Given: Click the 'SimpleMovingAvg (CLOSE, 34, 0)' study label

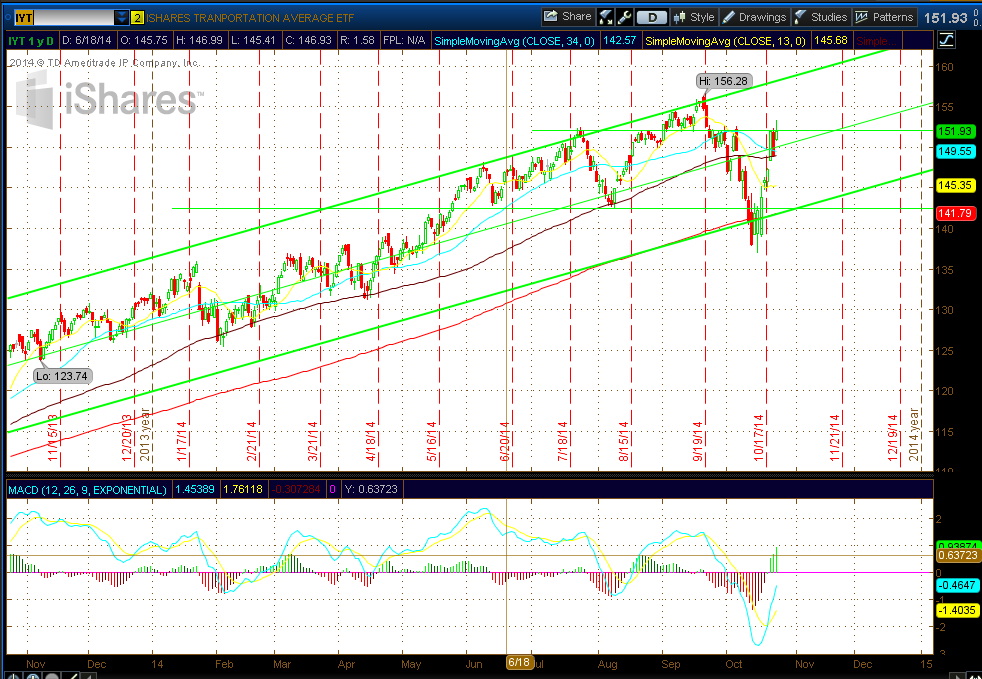Looking at the screenshot, I should click(x=514, y=41).
